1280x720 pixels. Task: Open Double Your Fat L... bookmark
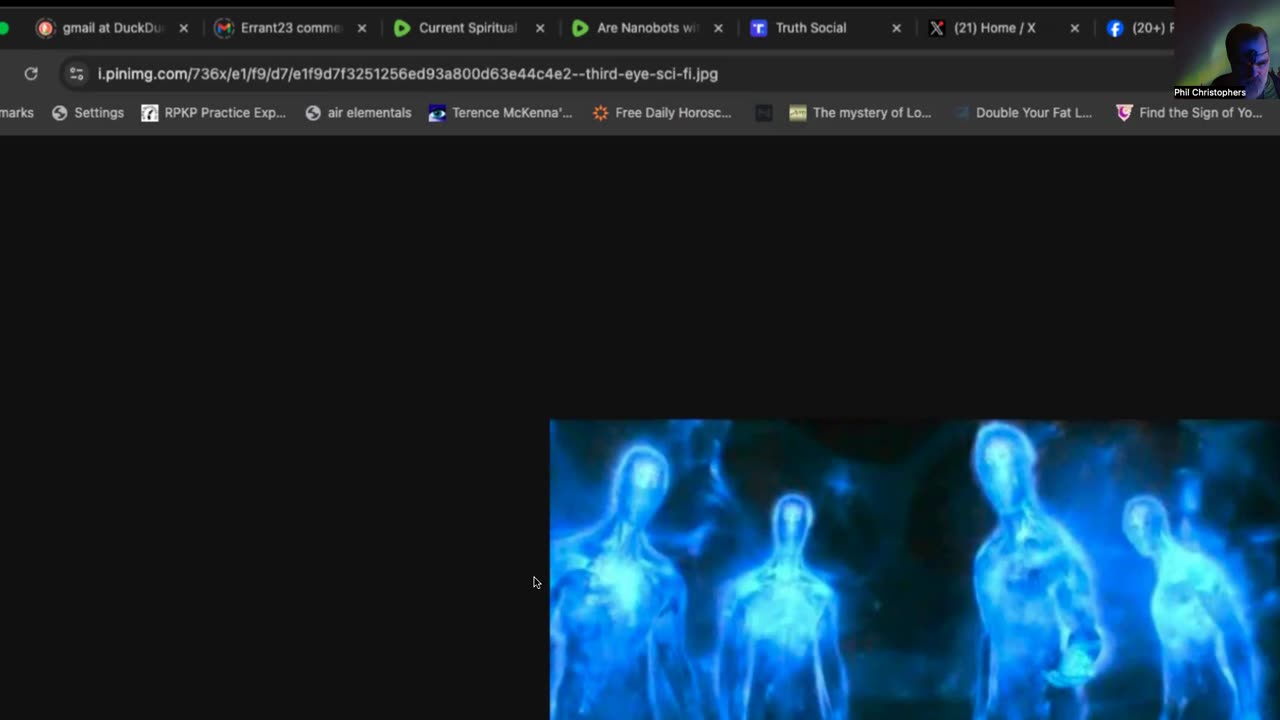click(1022, 113)
